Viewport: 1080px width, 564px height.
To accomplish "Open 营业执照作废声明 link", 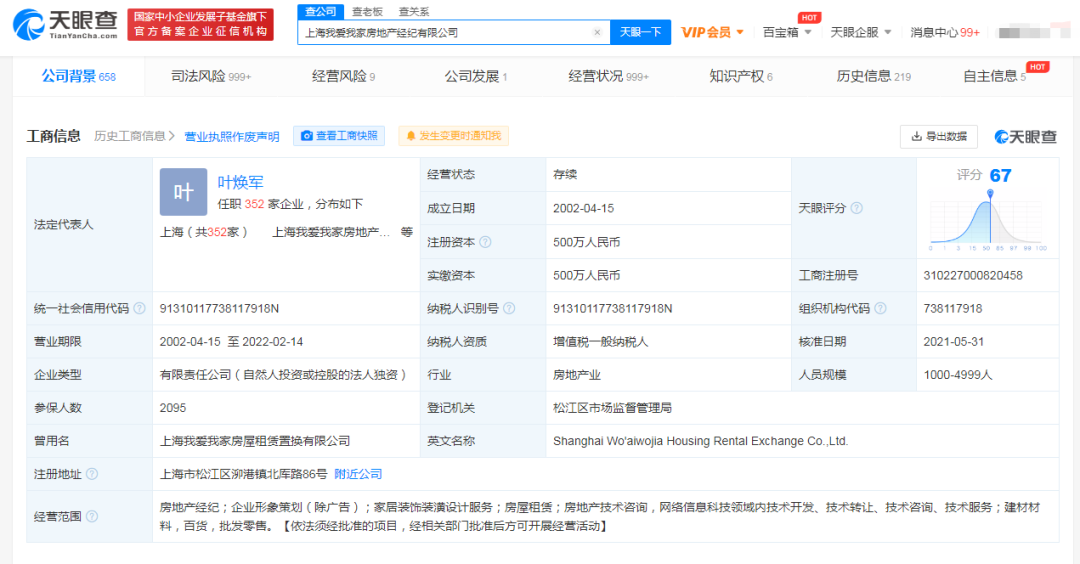I will tap(232, 136).
